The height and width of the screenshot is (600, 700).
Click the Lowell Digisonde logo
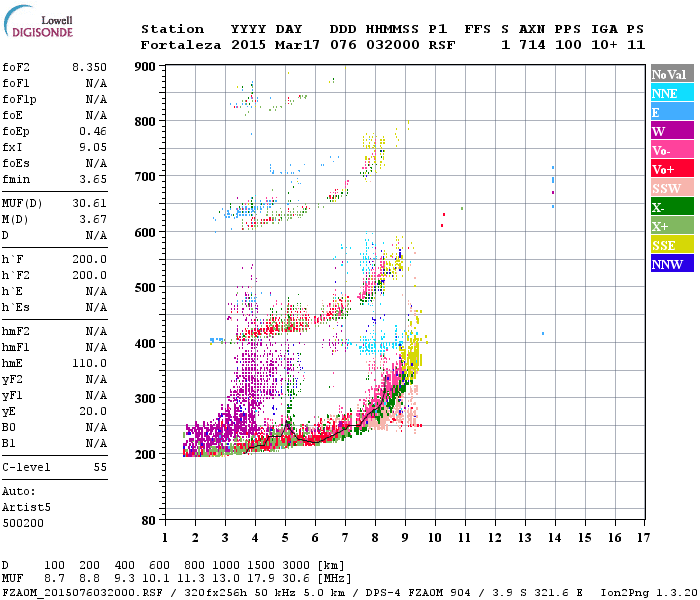[x=38, y=21]
